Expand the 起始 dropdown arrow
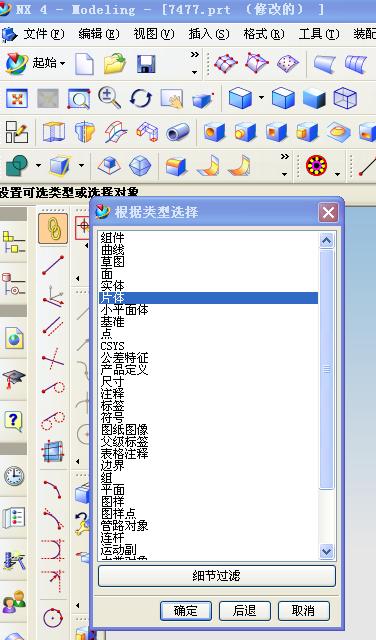 click(x=62, y=63)
